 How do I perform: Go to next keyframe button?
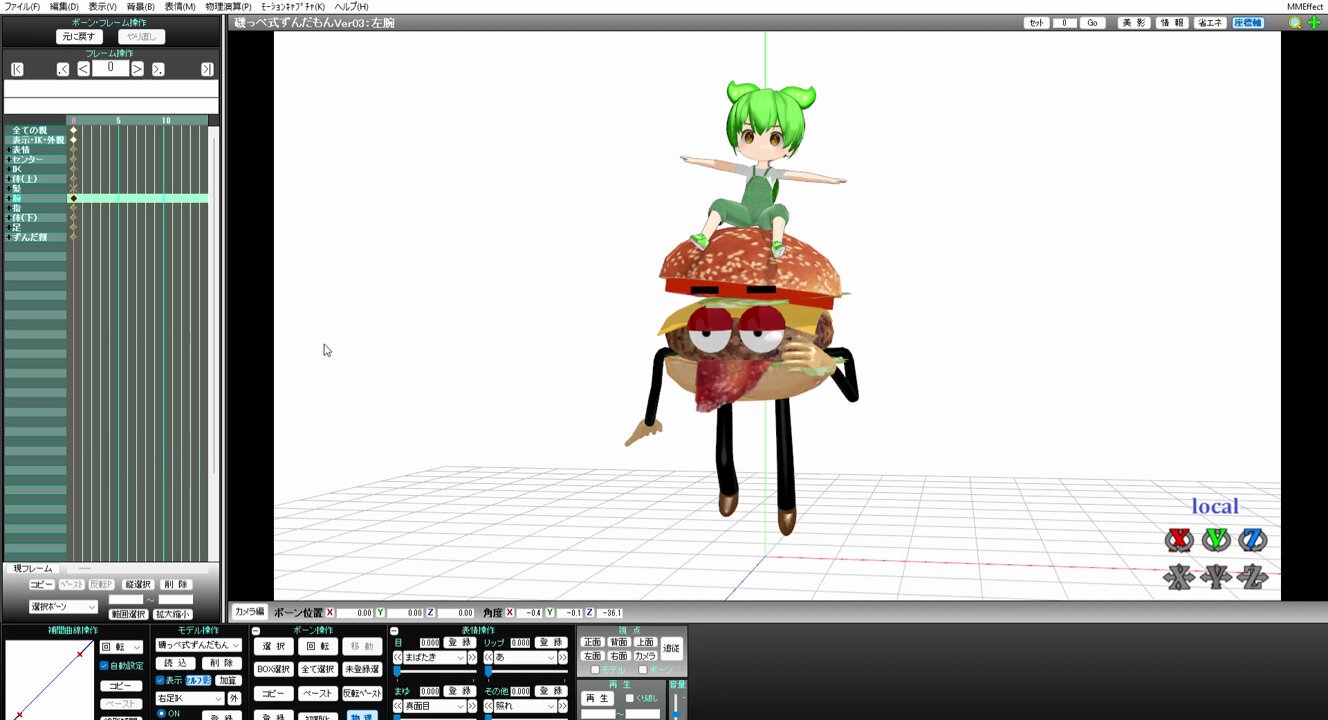tap(158, 69)
